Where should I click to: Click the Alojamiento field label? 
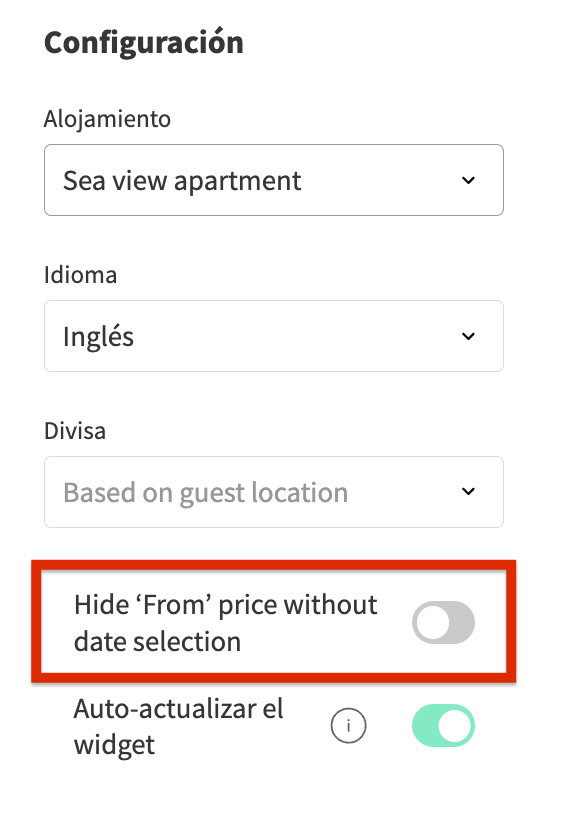(x=107, y=120)
